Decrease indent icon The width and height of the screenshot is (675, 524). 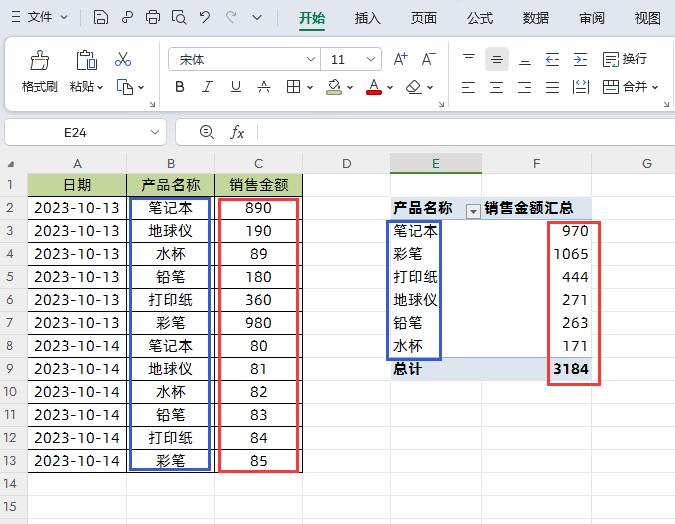point(552,59)
